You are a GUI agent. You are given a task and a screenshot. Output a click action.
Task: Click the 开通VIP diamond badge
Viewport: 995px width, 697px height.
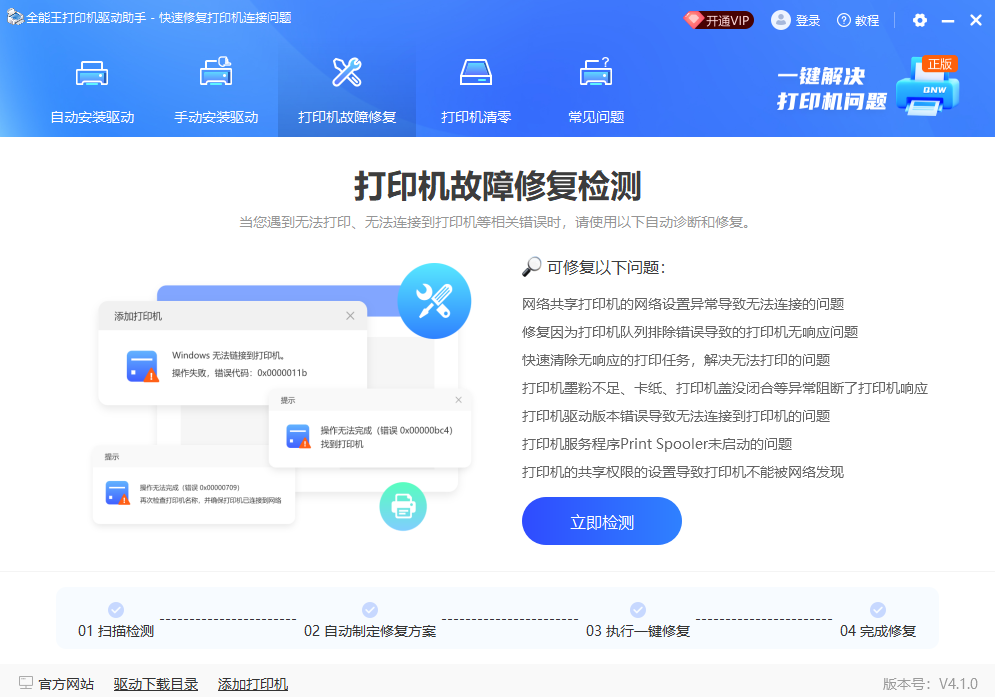[718, 20]
